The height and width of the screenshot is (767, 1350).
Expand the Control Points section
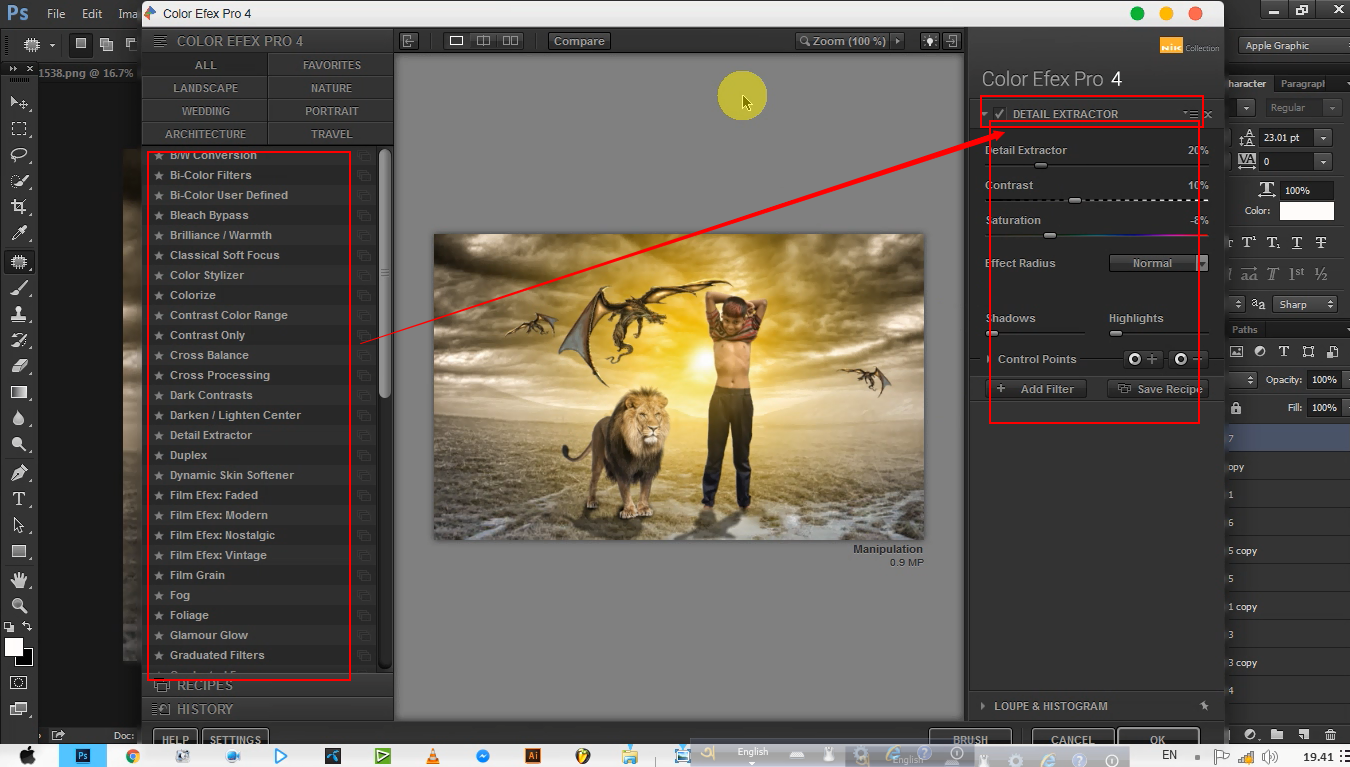tap(987, 359)
